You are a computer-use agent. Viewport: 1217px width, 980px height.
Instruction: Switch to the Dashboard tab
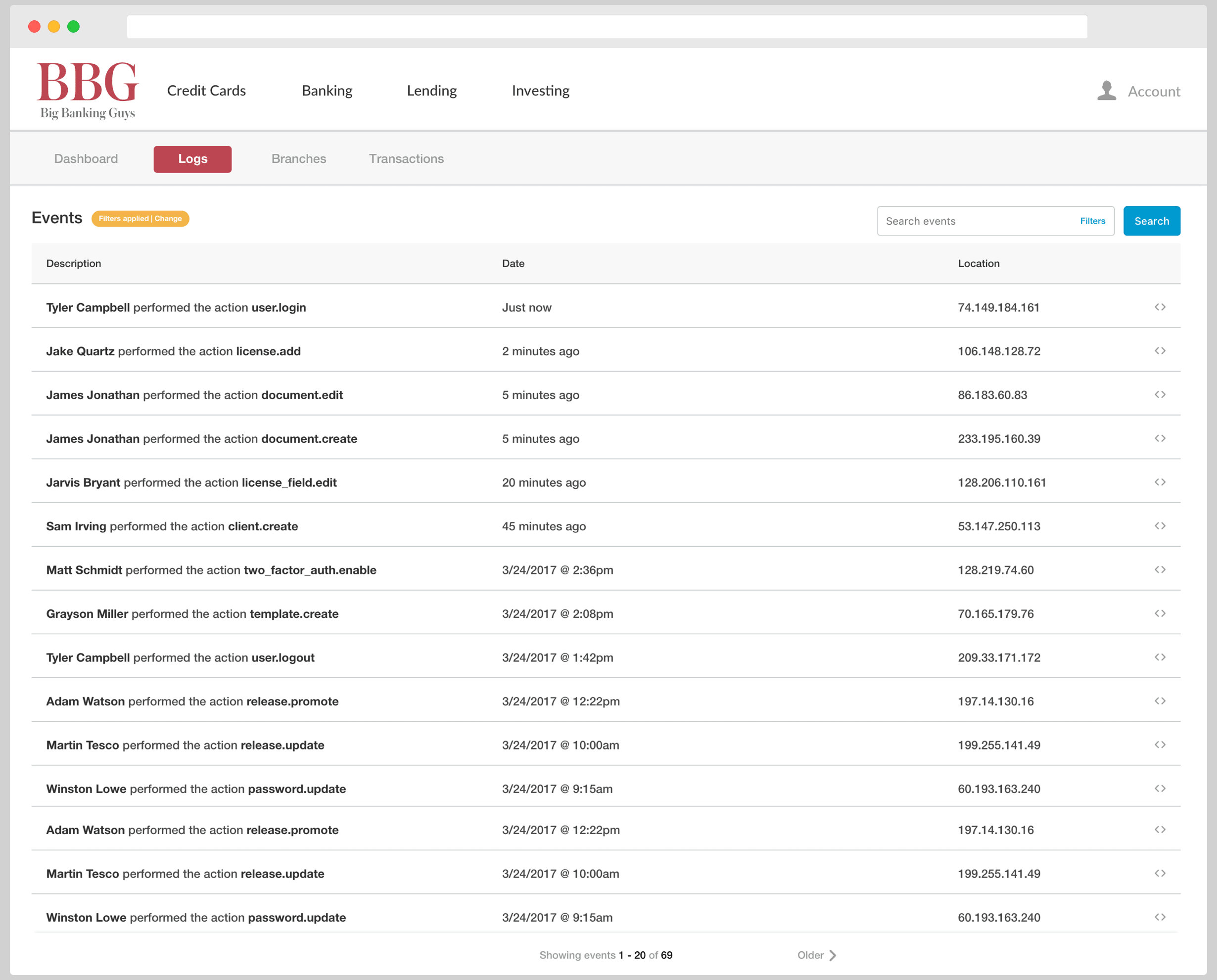(85, 159)
